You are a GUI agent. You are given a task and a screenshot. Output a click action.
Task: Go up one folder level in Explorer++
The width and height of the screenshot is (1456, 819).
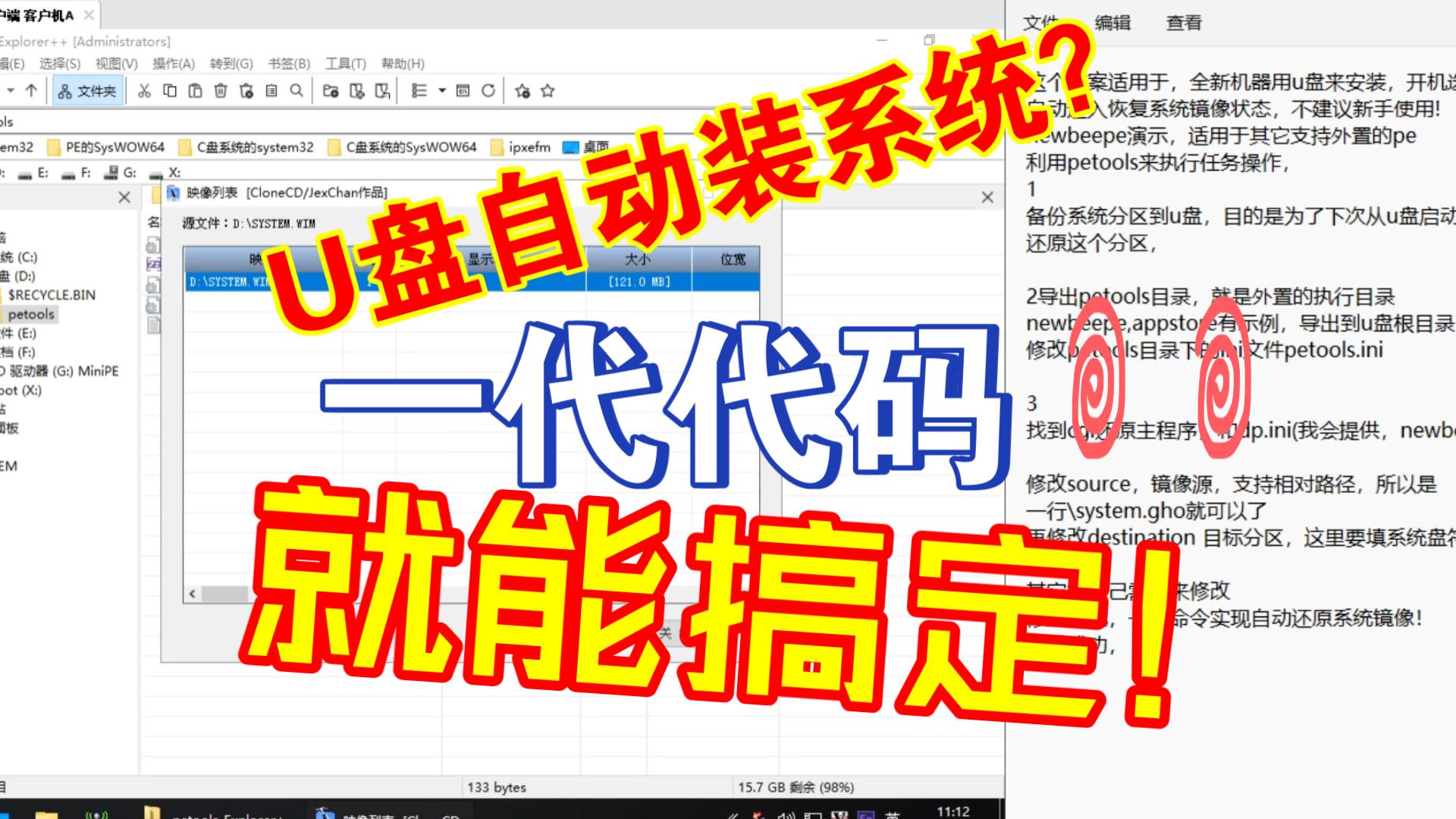(31, 91)
